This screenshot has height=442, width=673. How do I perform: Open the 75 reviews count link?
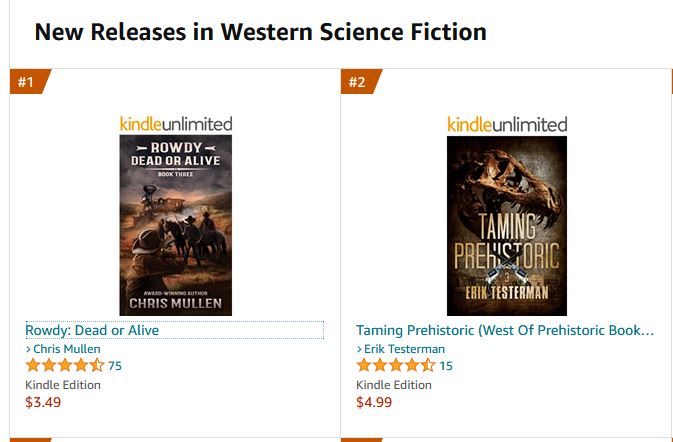point(115,366)
